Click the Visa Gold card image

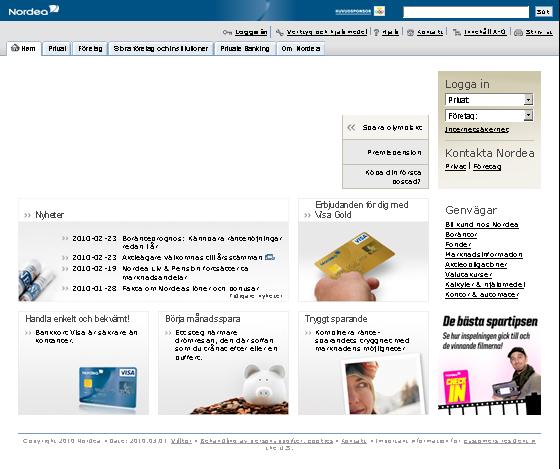tap(354, 266)
